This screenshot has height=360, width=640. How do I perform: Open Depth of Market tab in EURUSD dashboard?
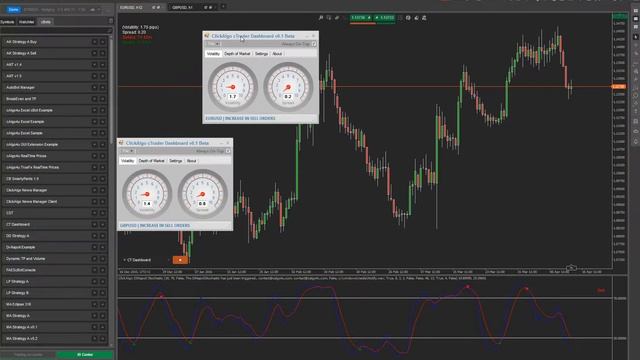click(237, 54)
